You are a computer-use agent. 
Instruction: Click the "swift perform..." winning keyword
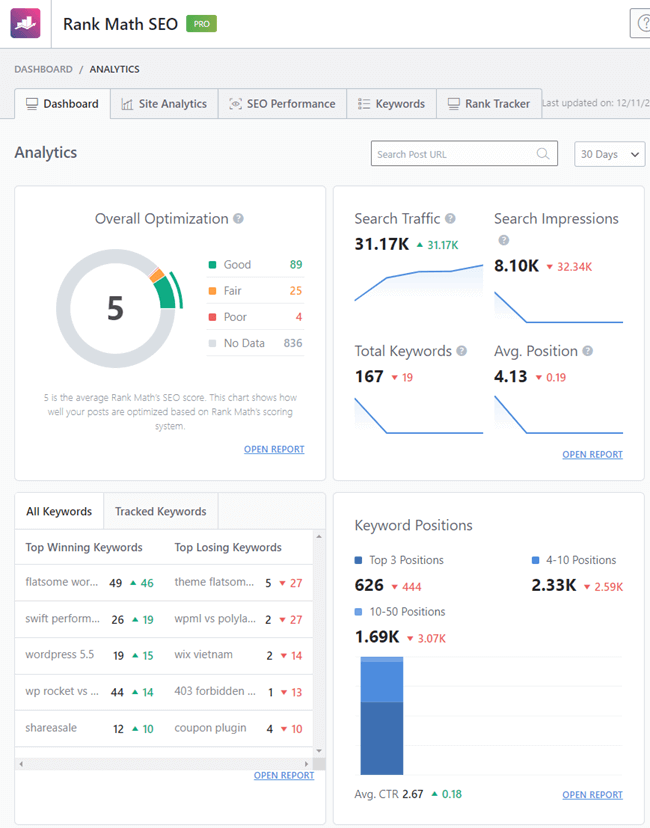tap(62, 618)
